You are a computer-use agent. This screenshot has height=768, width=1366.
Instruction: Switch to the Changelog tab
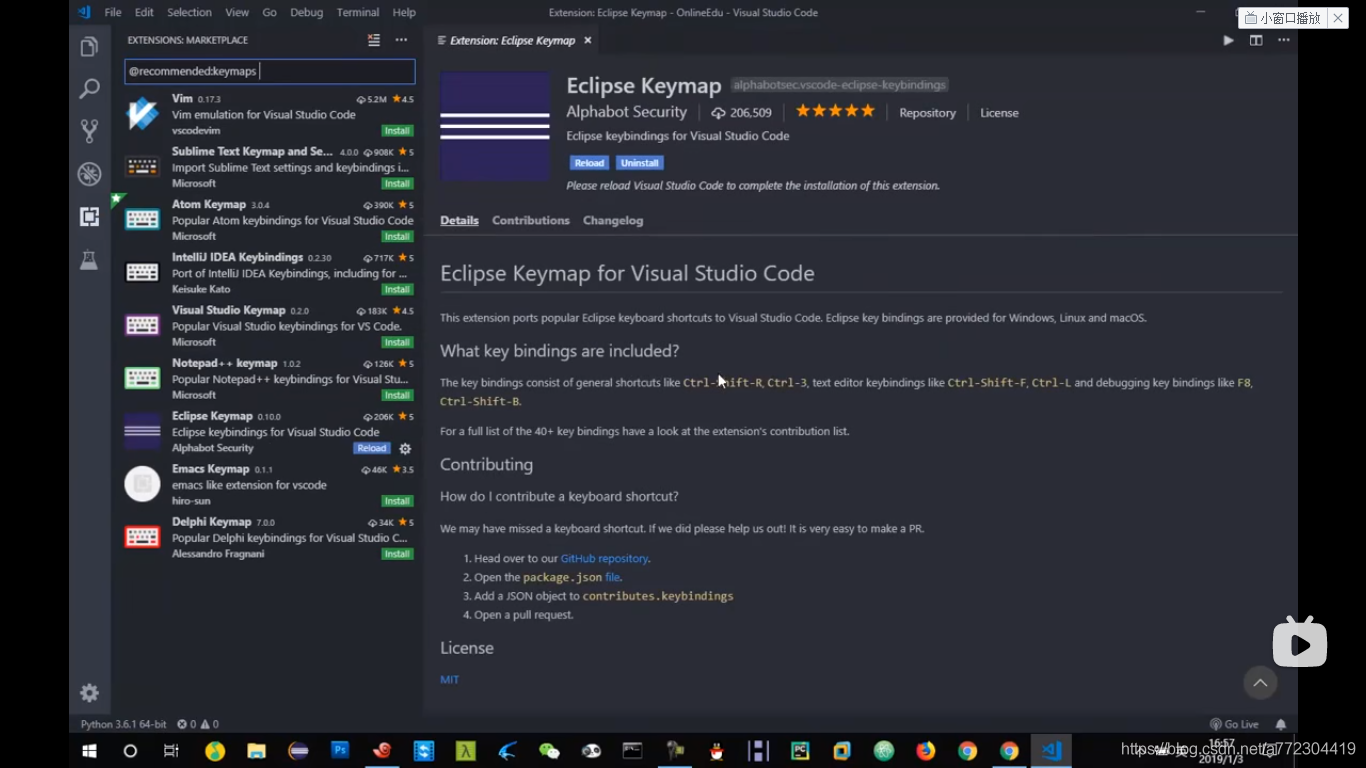[613, 220]
